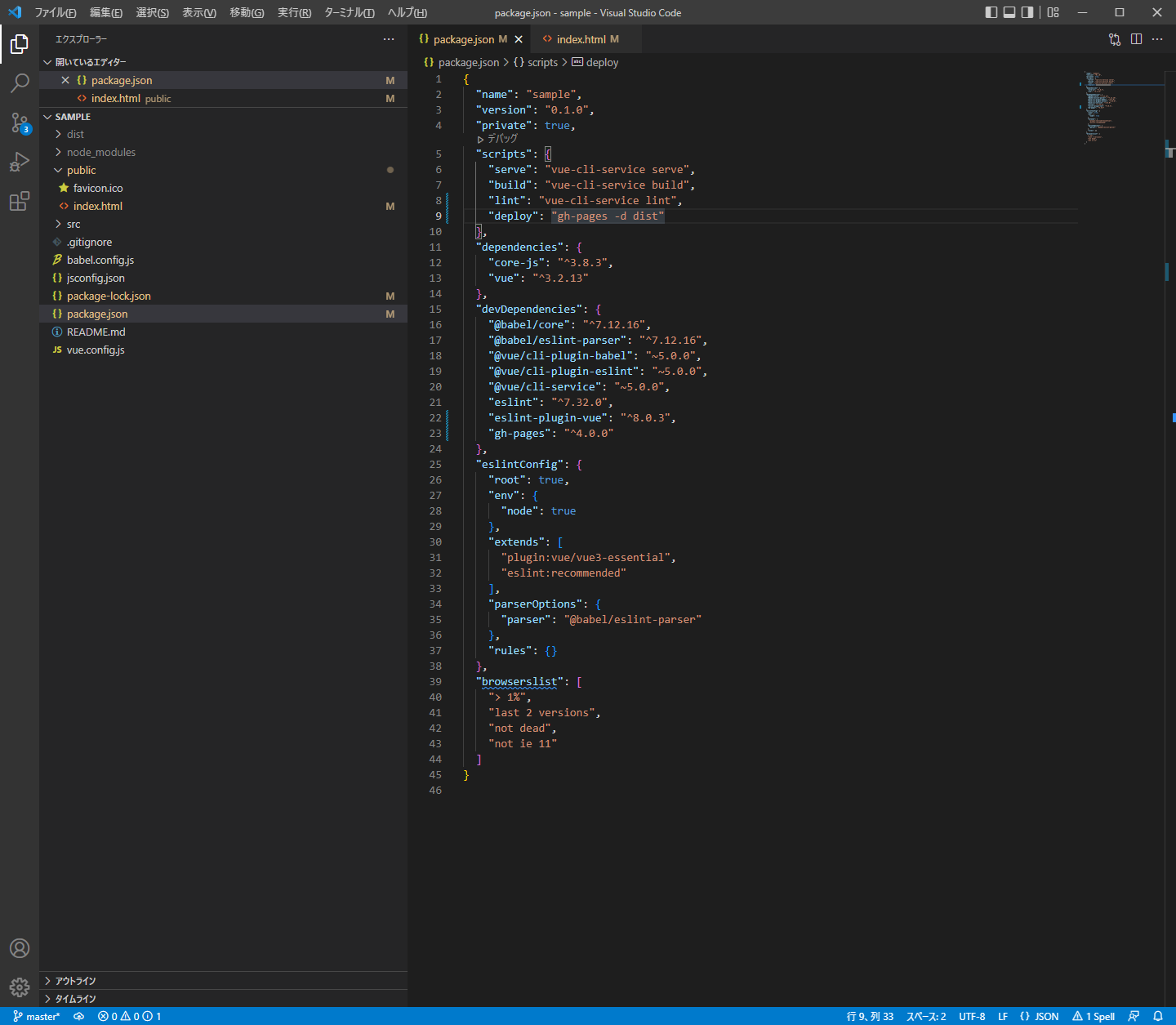Open the 実行(R) menu
The height and width of the screenshot is (1025, 1176).
click(x=294, y=12)
